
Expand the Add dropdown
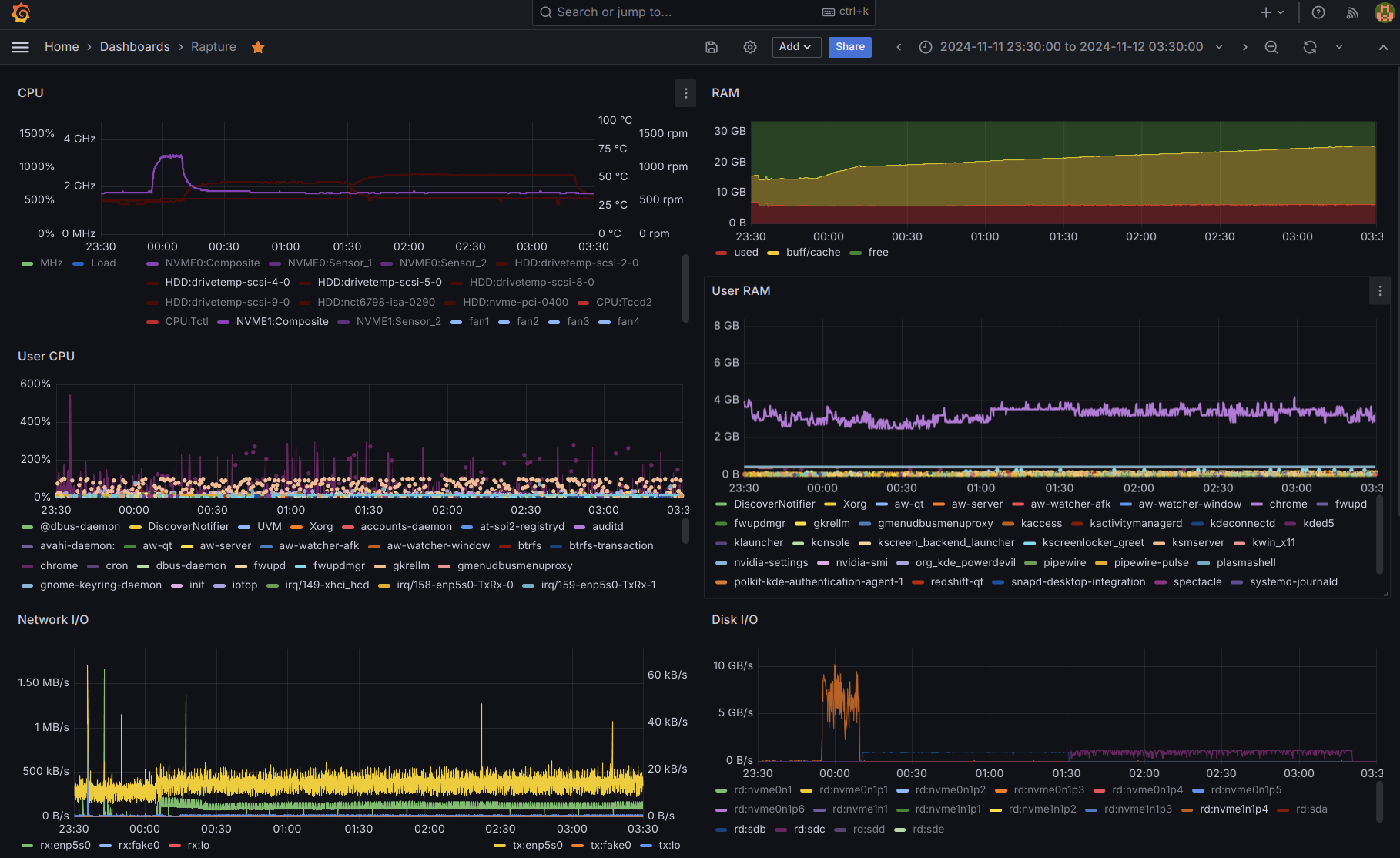coord(795,47)
